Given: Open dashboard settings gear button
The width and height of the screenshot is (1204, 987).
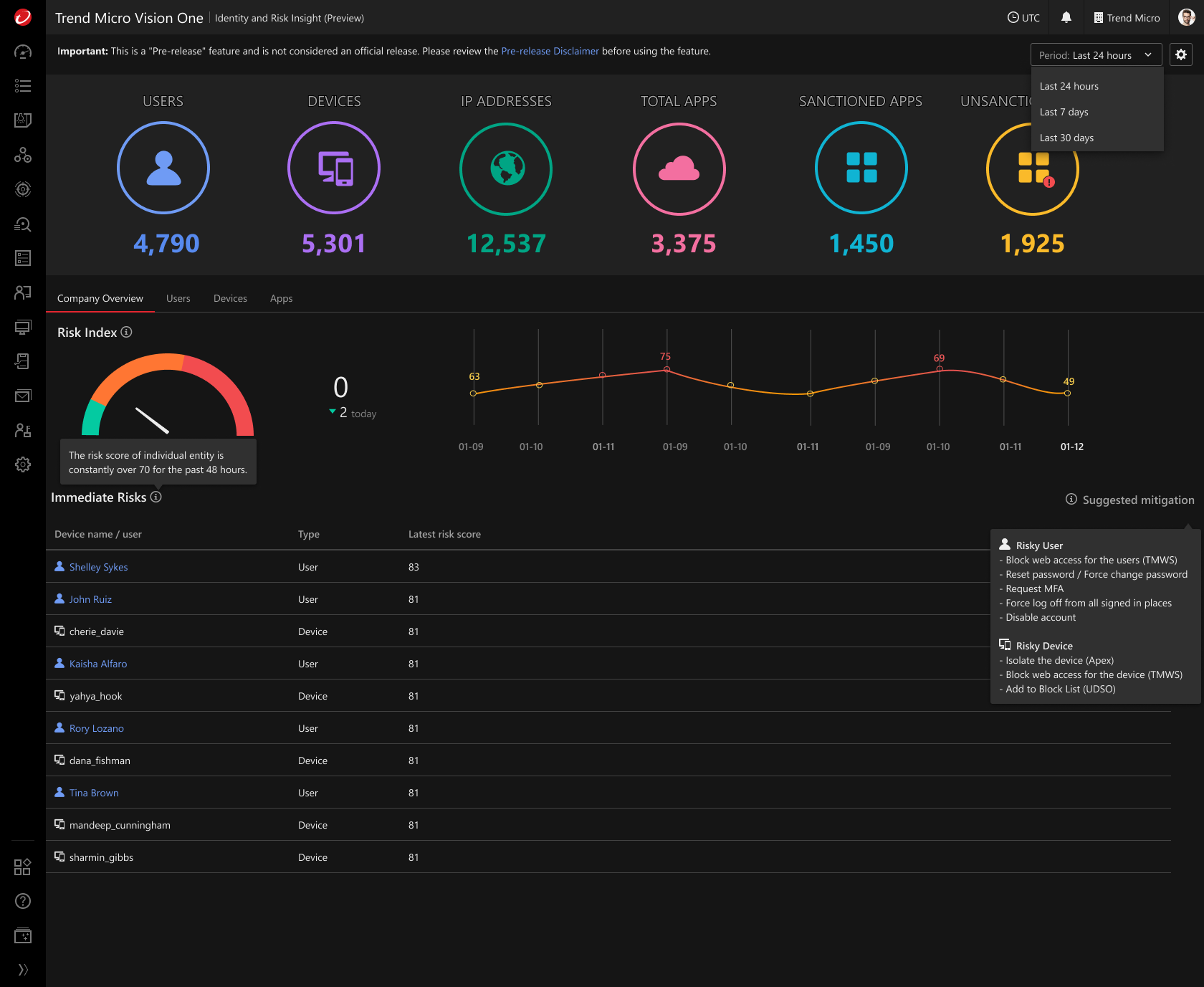Looking at the screenshot, I should coord(1180,54).
